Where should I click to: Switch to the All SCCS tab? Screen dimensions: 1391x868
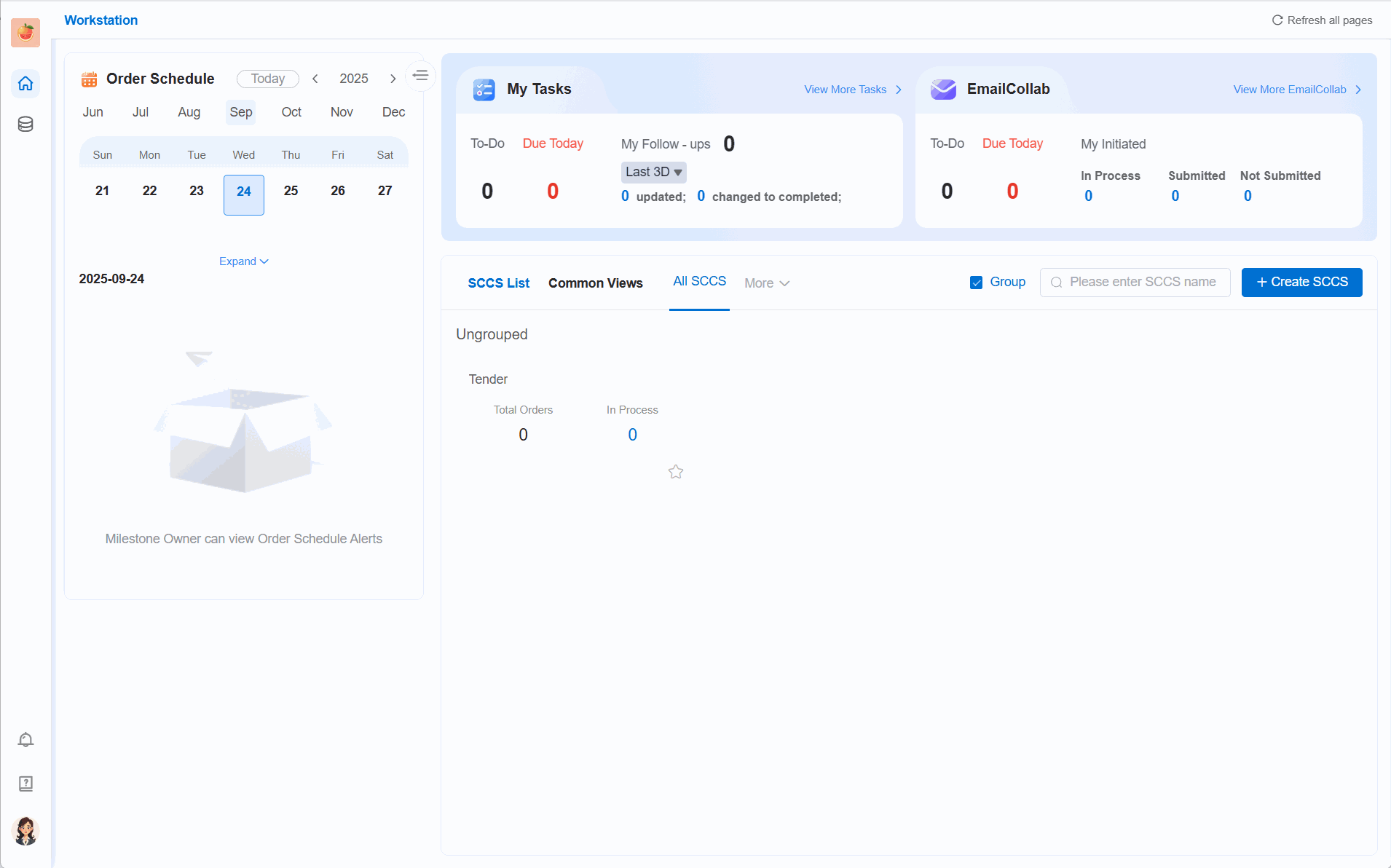point(699,282)
